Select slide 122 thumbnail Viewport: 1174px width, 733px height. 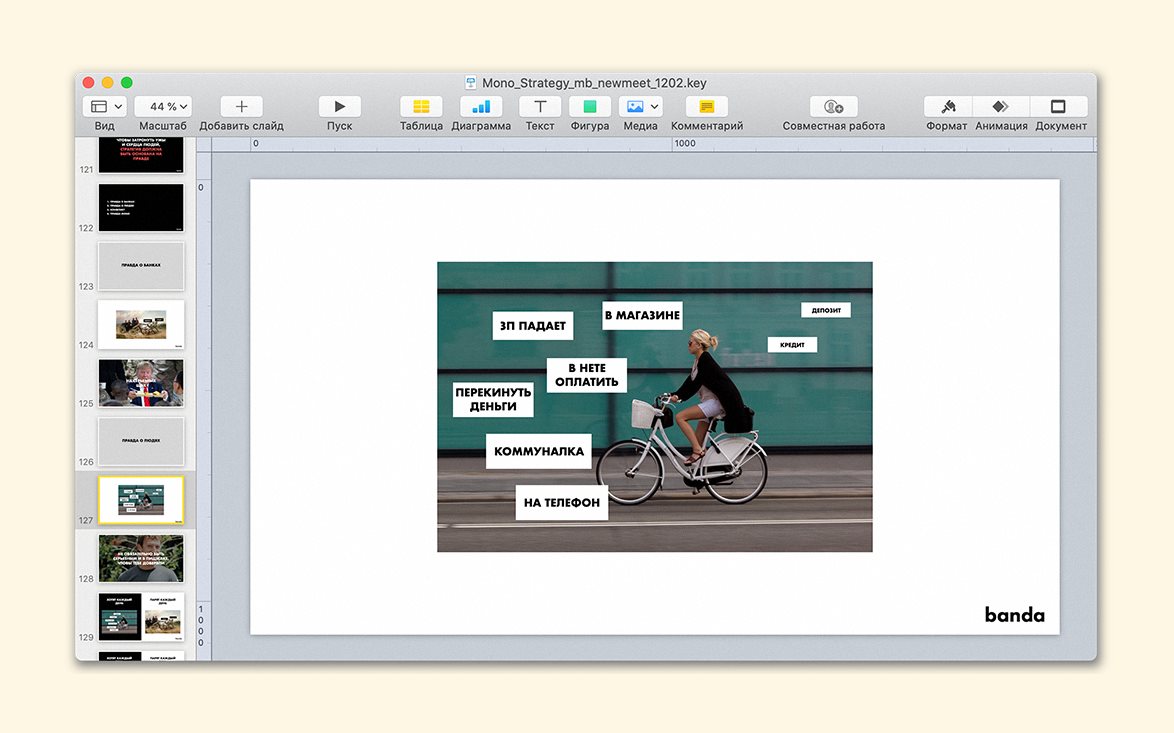pyautogui.click(x=141, y=207)
